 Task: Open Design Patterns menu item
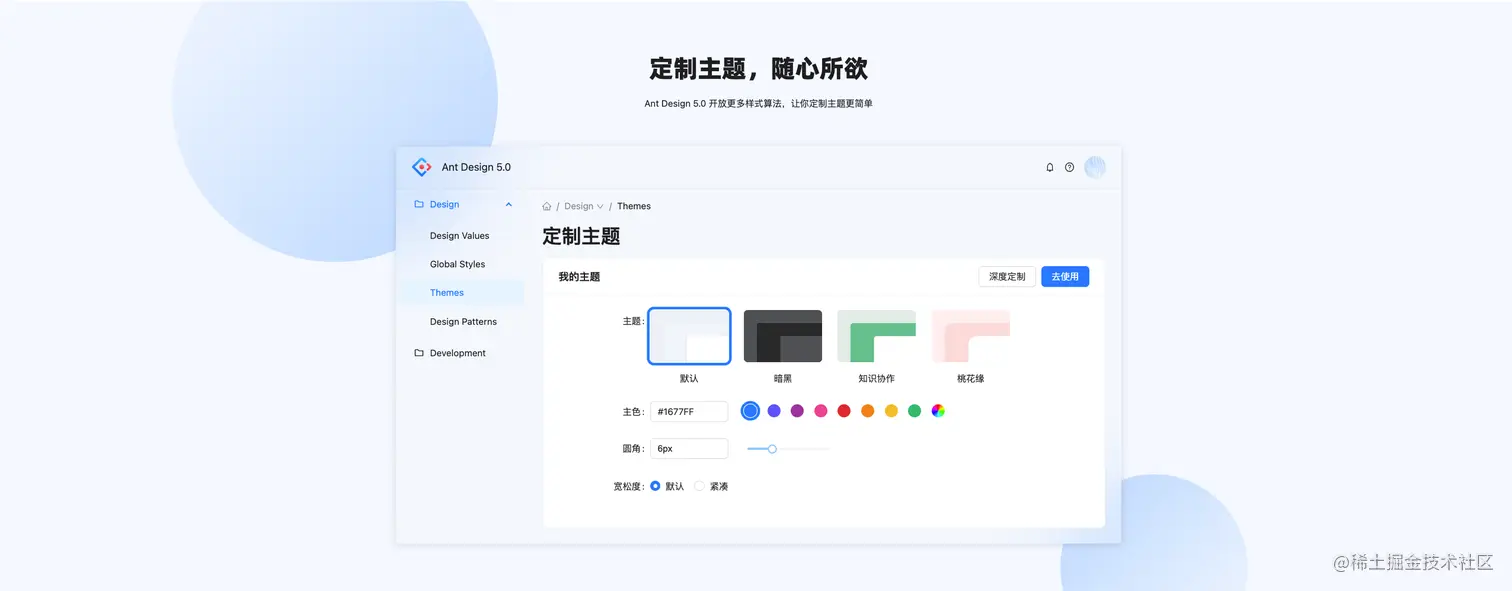pyautogui.click(x=463, y=322)
